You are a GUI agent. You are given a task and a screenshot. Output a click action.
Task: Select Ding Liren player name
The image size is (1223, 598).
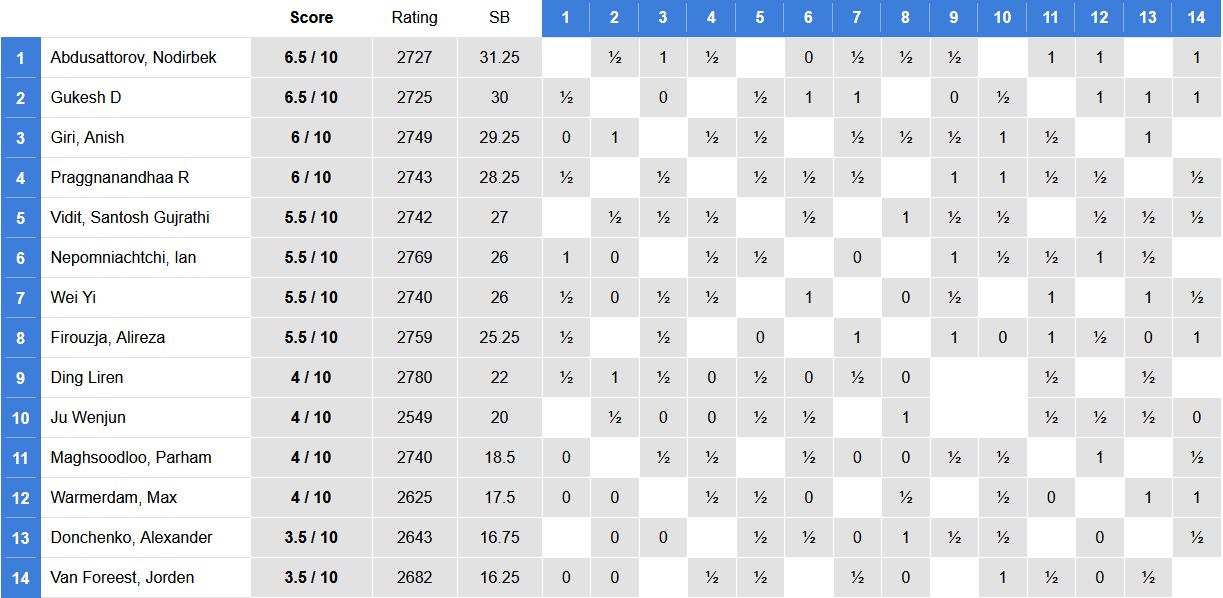pos(87,377)
